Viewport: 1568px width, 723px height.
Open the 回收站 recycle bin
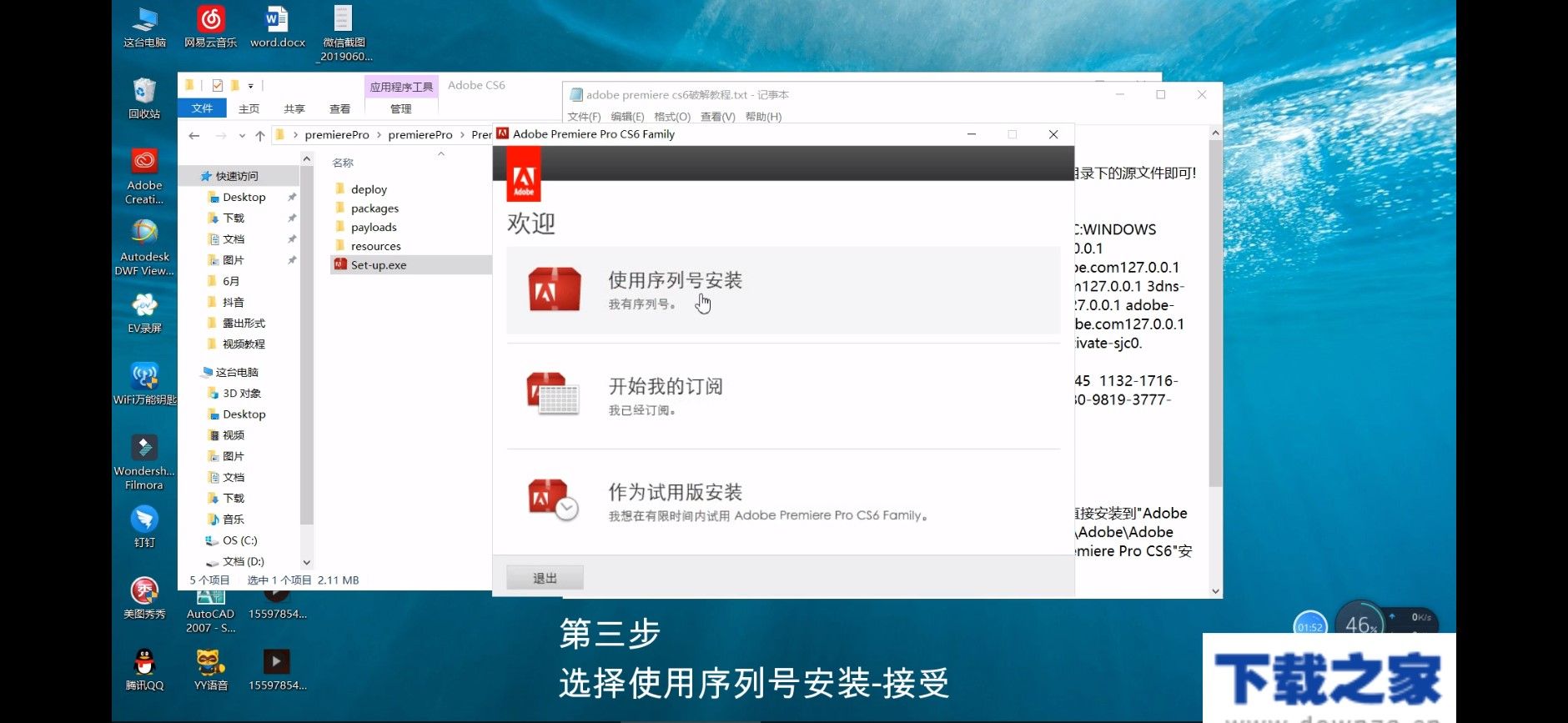click(x=144, y=98)
